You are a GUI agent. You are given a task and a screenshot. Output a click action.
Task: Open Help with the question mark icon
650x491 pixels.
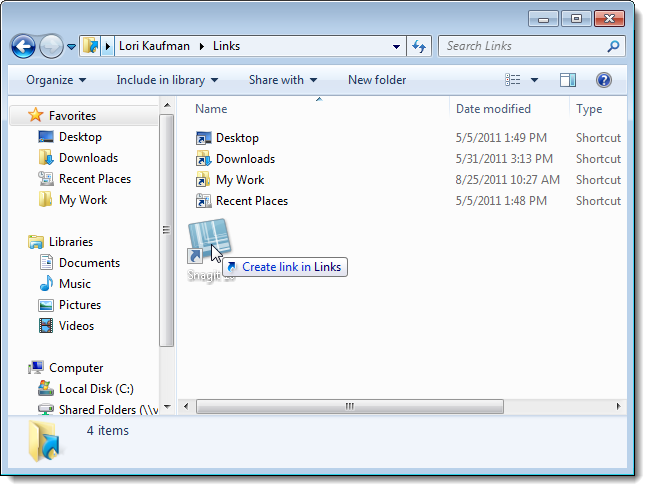pyautogui.click(x=604, y=80)
